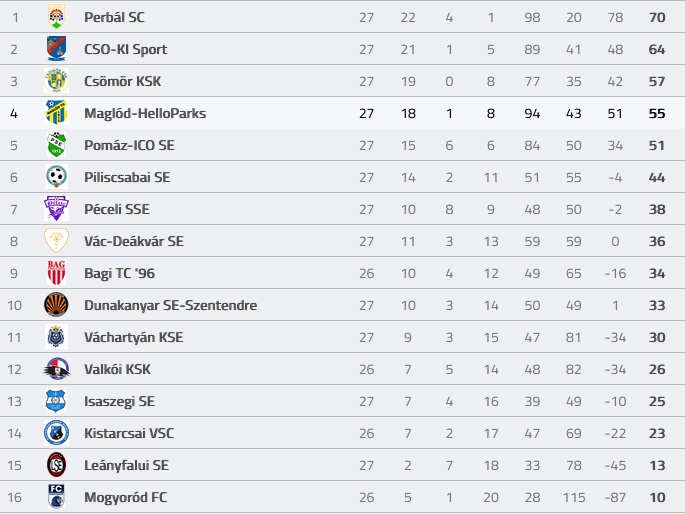Viewport: 685px width, 514px height.
Task: Click the Piliscsabai SE soccer ball logo
Action: pos(56,176)
